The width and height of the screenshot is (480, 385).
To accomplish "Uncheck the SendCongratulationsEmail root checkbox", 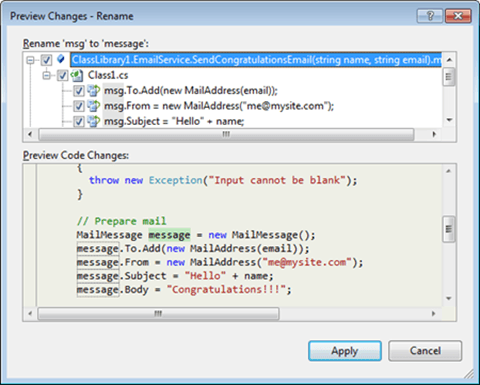I will click(x=46, y=60).
